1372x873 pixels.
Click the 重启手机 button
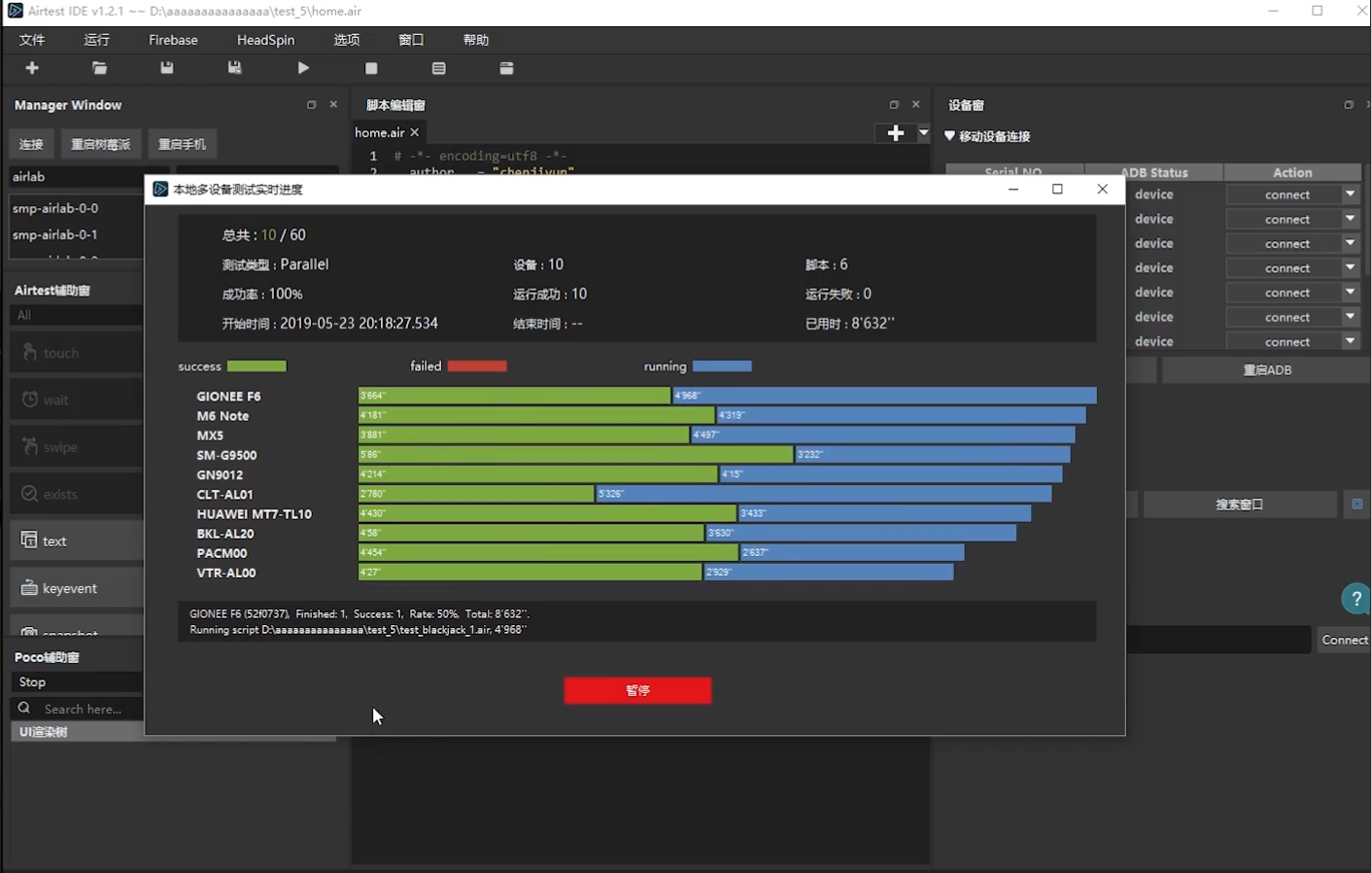[182, 144]
